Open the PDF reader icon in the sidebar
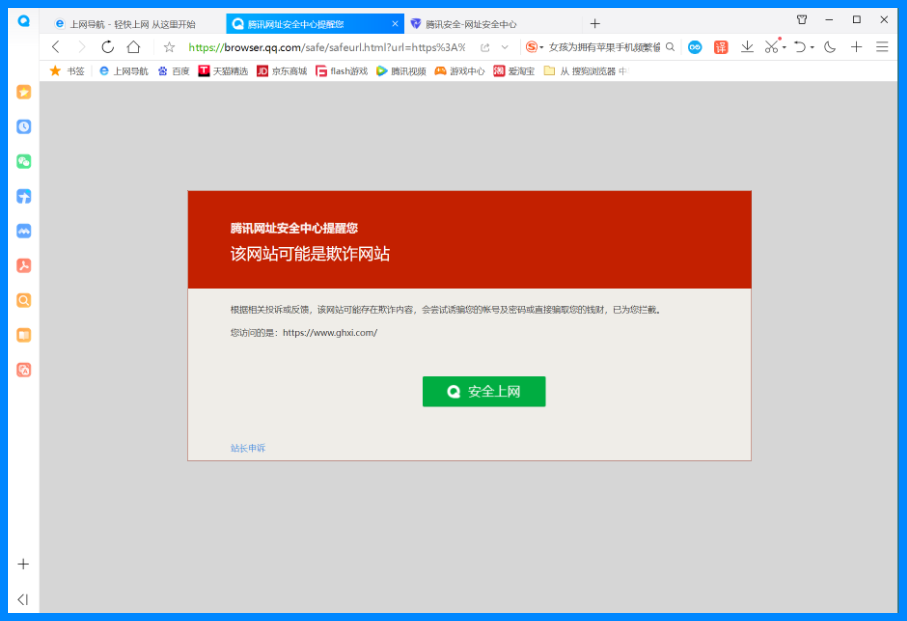Screen dimensions: 907x621 click(22, 265)
